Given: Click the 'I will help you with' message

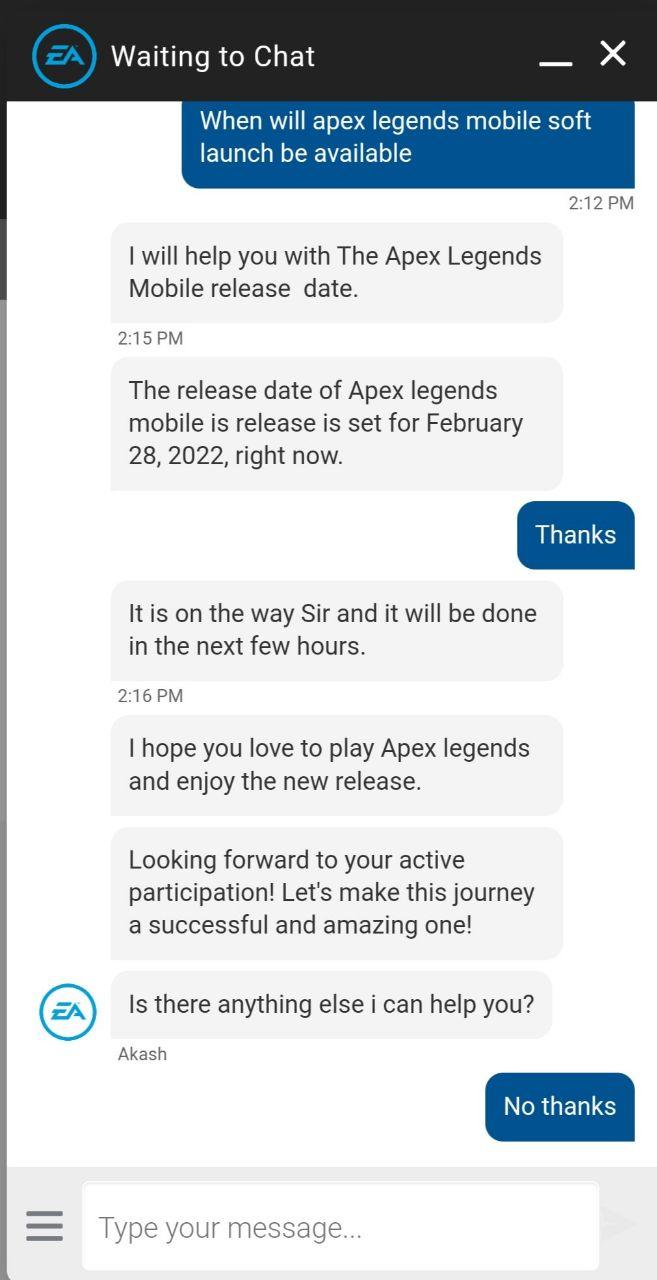Looking at the screenshot, I should coord(337,273).
